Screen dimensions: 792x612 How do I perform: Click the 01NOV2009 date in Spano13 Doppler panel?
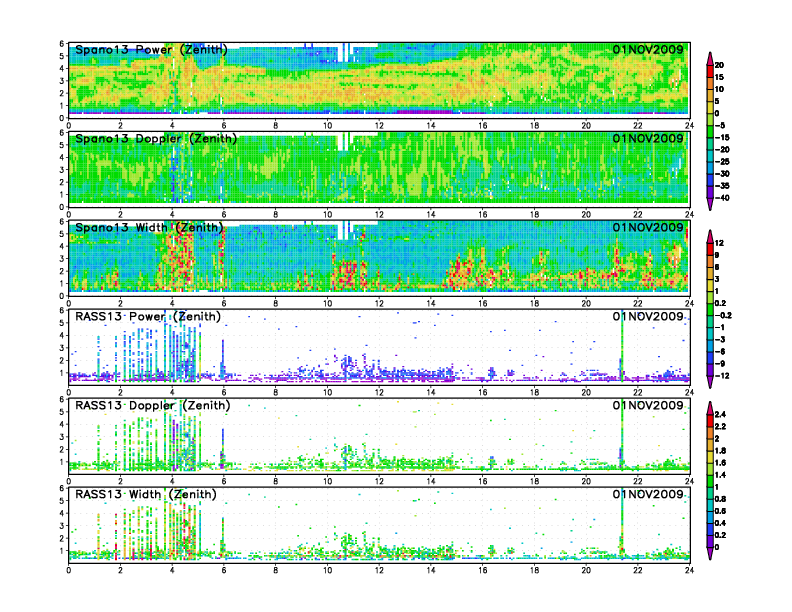pos(648,138)
